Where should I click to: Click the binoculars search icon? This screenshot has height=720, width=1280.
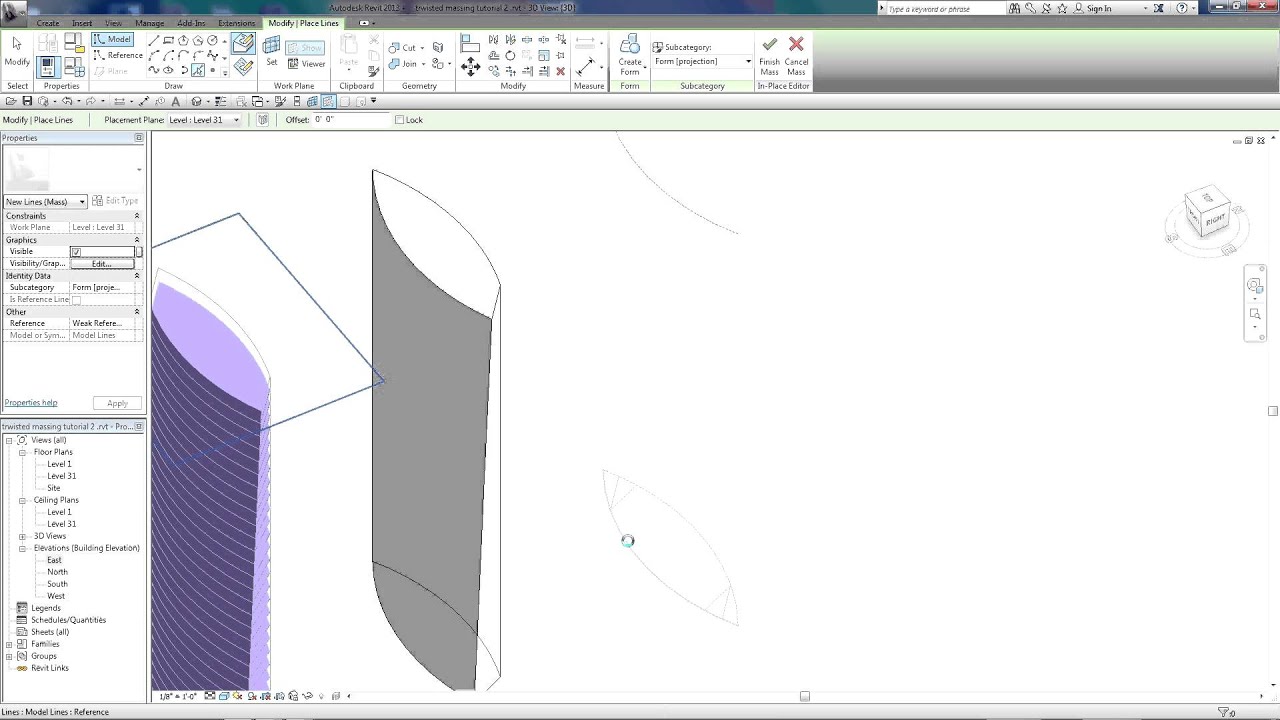point(1014,8)
